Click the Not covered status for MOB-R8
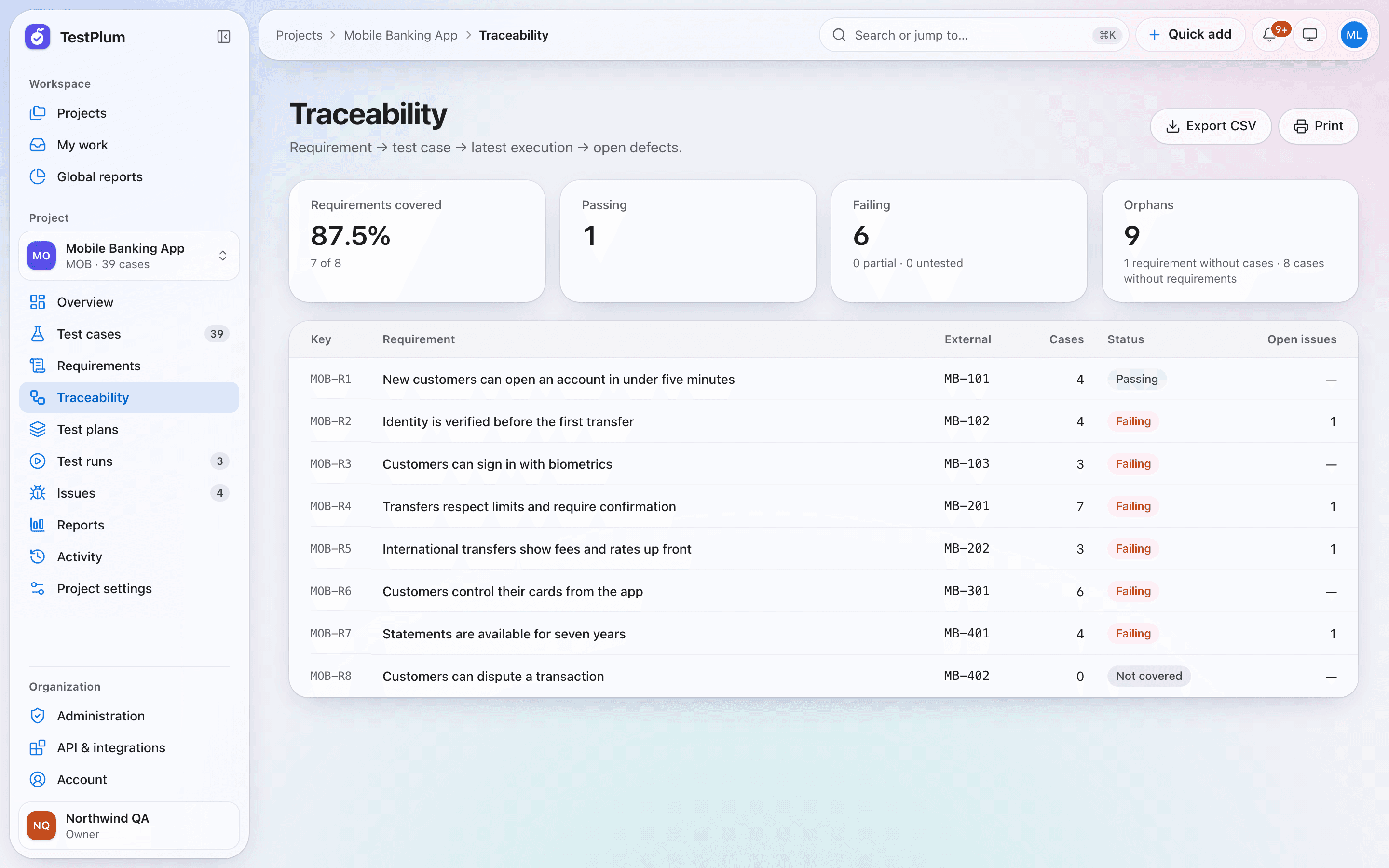The height and width of the screenshot is (868, 1389). (1149, 676)
